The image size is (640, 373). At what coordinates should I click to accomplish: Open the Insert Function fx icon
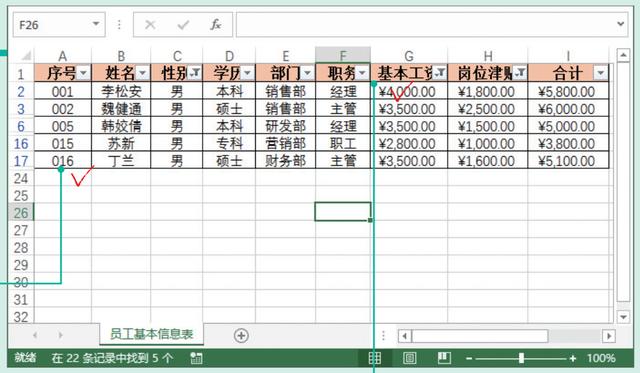216,25
